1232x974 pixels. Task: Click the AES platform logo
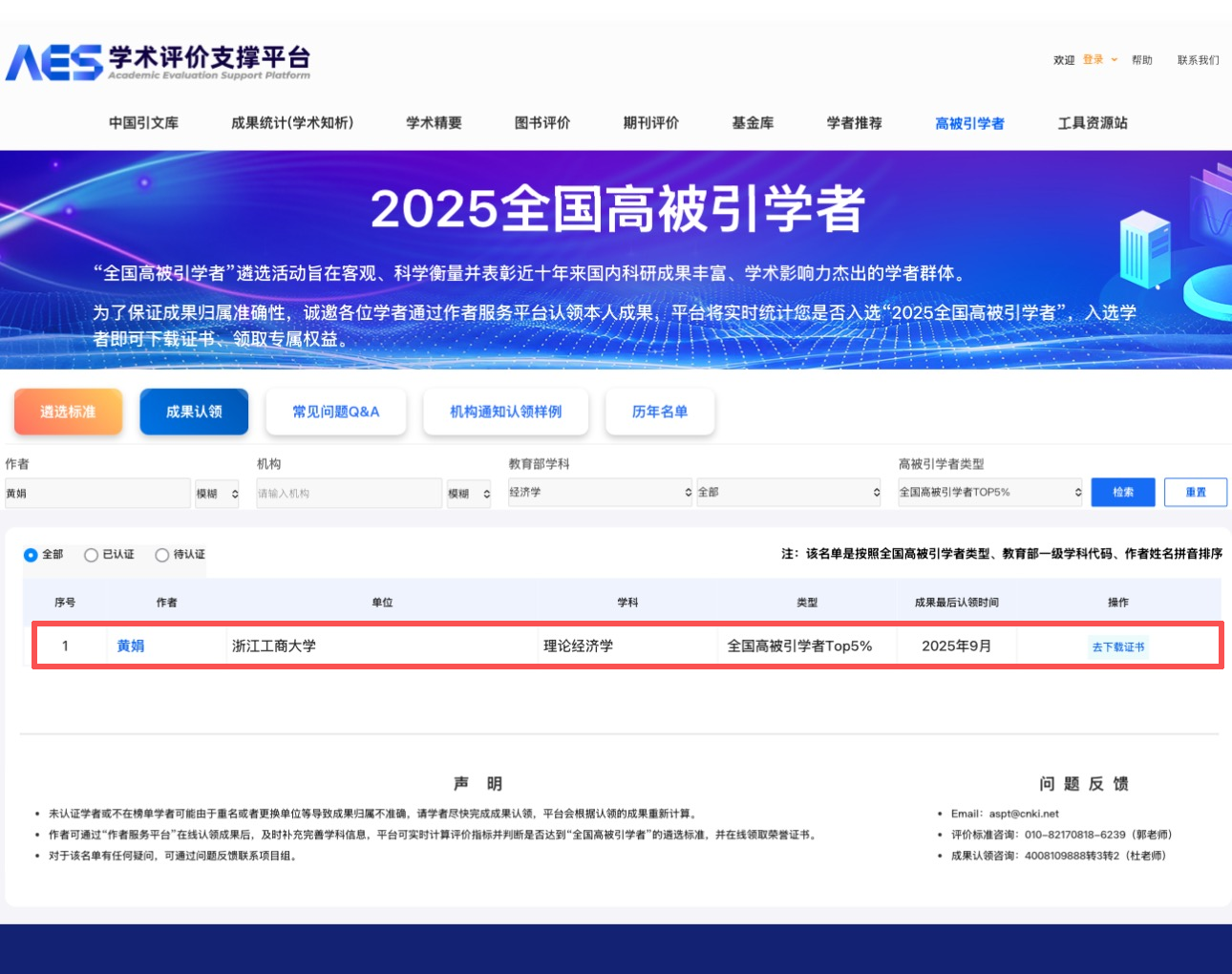click(x=158, y=62)
